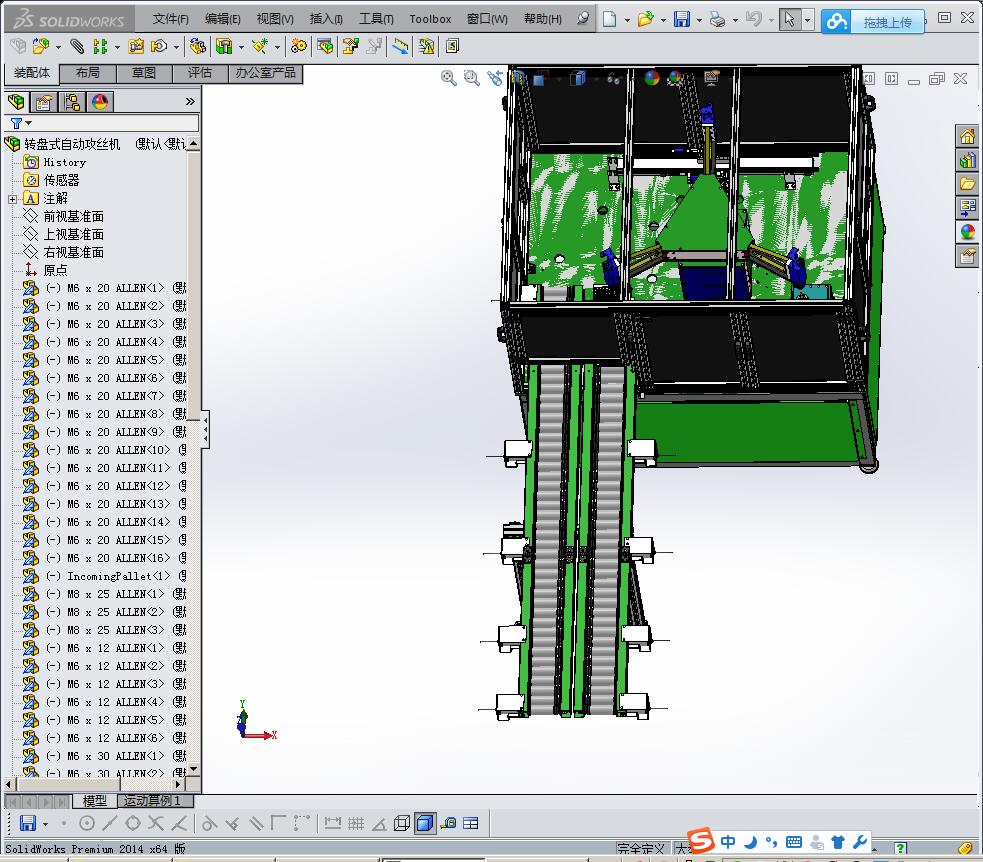983x862 pixels.
Task: Select the IncomingPallet<1> component
Action: (118, 576)
